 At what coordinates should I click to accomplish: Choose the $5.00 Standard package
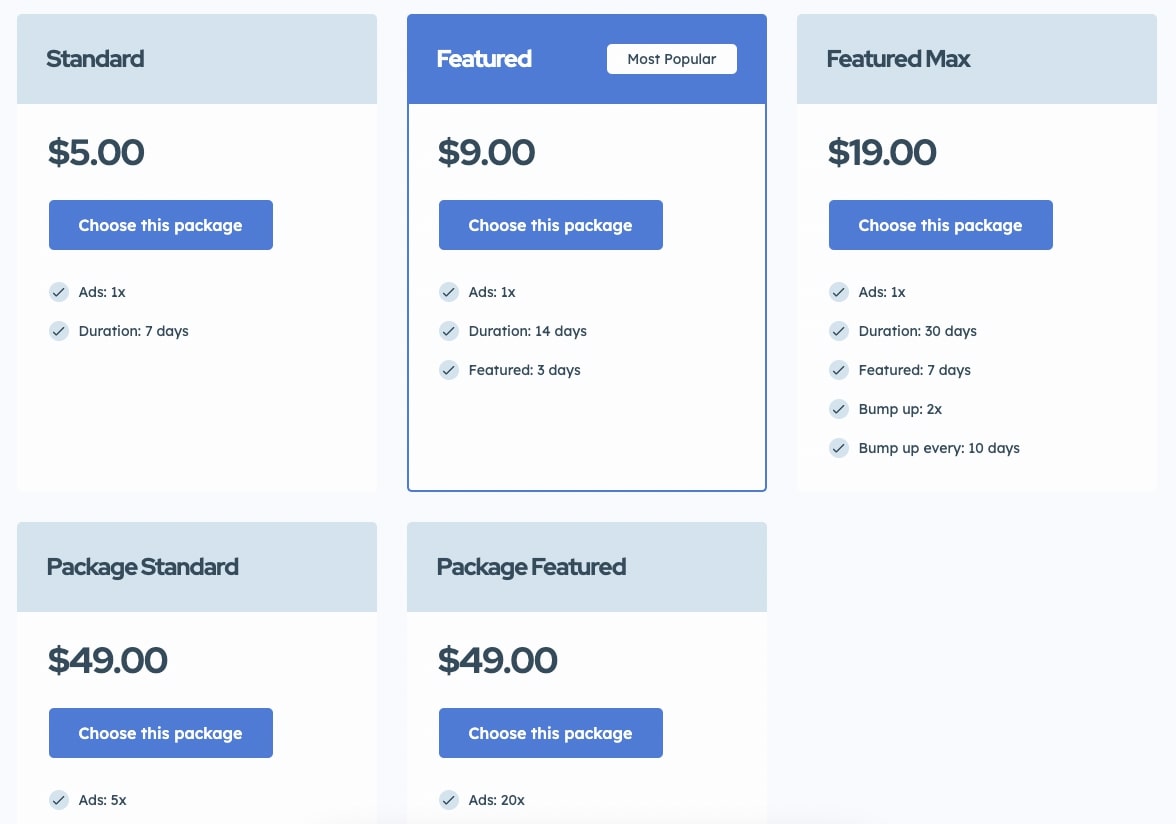coord(160,225)
